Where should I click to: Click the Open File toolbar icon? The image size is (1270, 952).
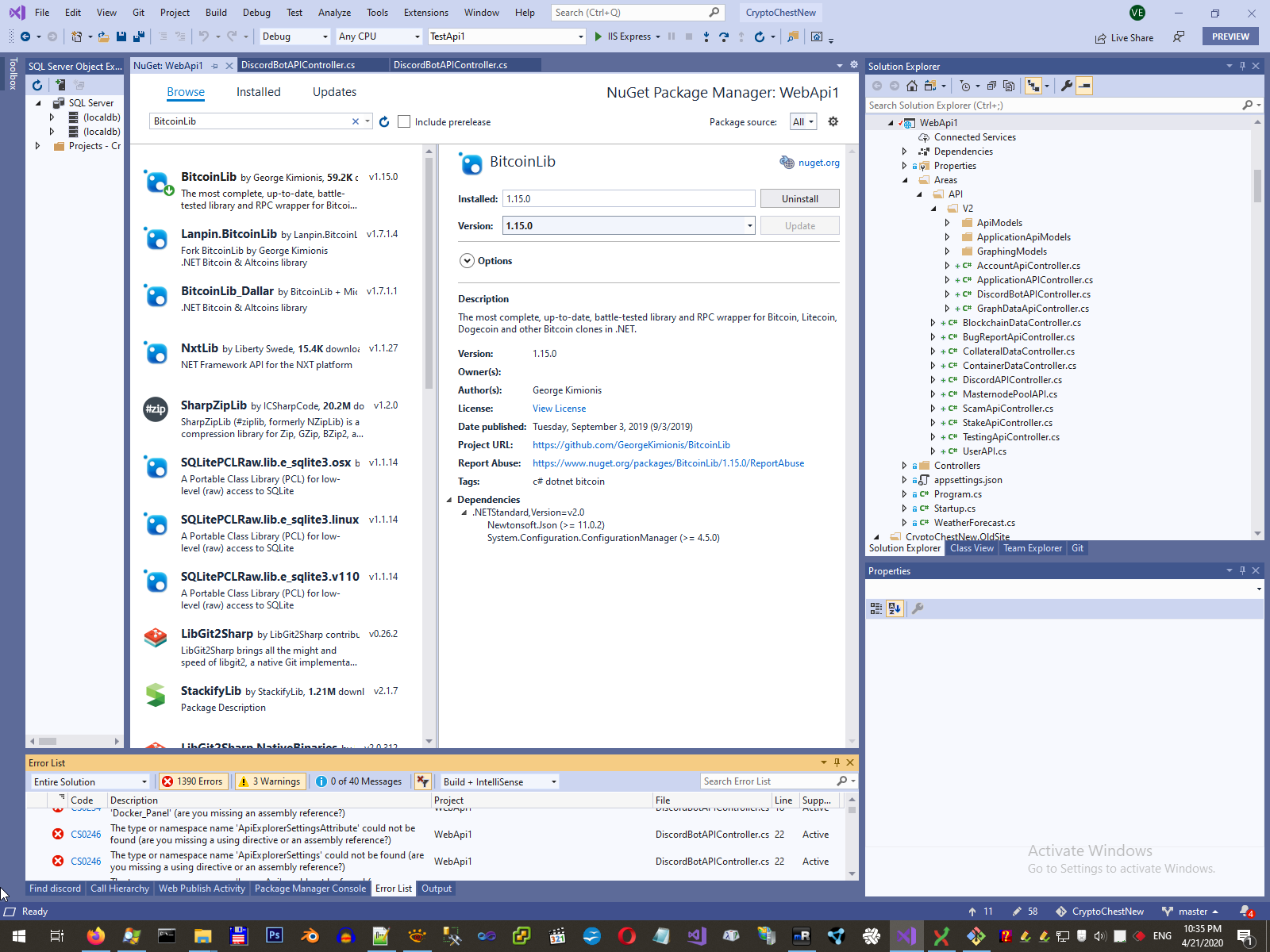pos(103,36)
